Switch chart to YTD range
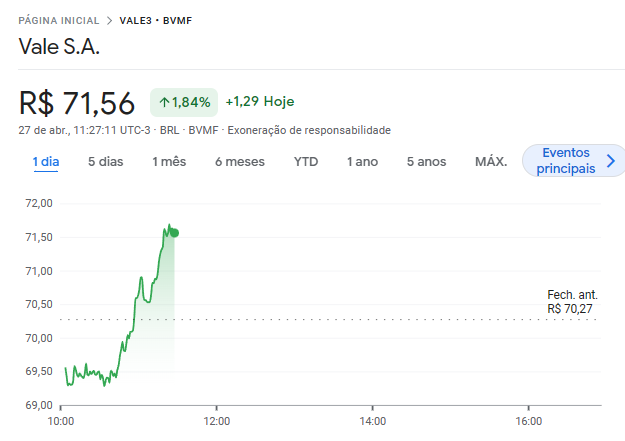Screen dimensions: 625x441 [306, 161]
